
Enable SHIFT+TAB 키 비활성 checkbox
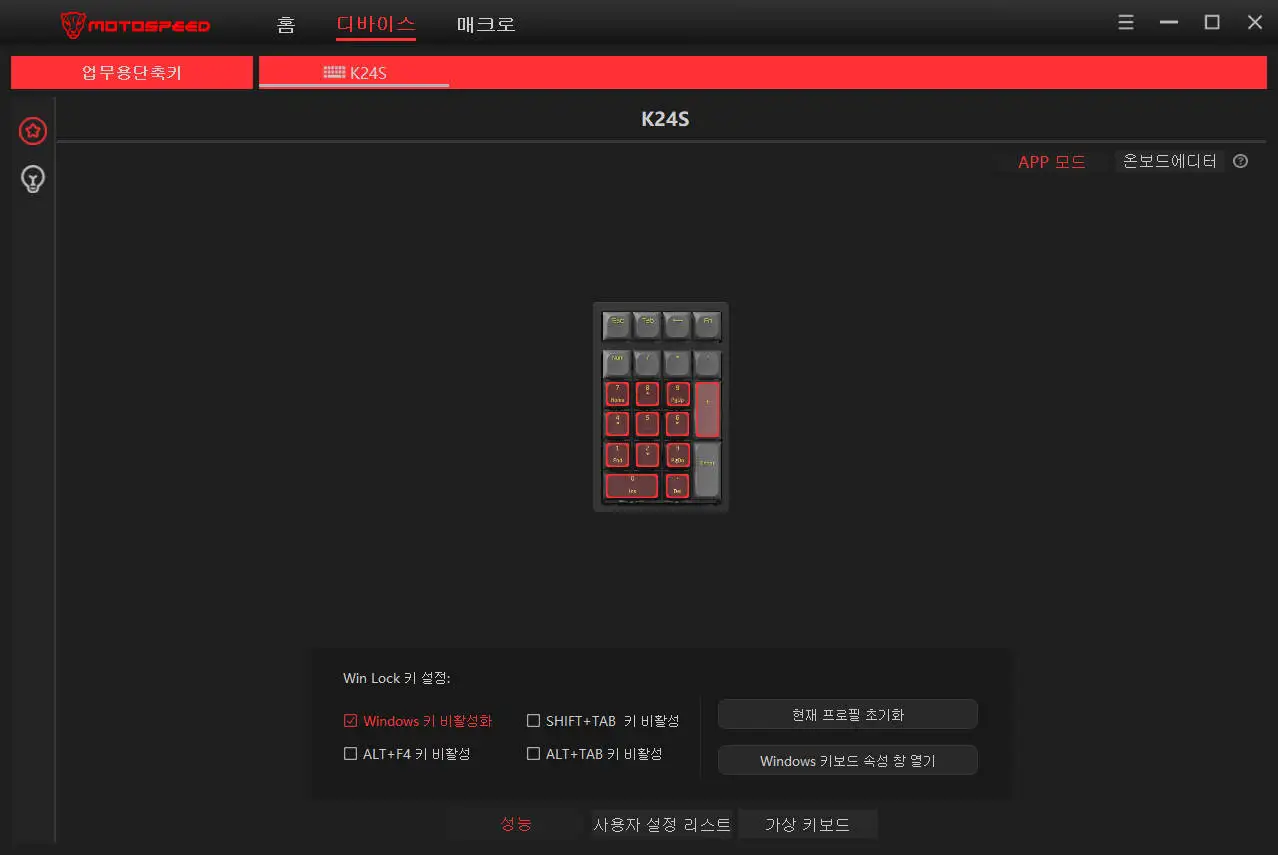coord(533,721)
